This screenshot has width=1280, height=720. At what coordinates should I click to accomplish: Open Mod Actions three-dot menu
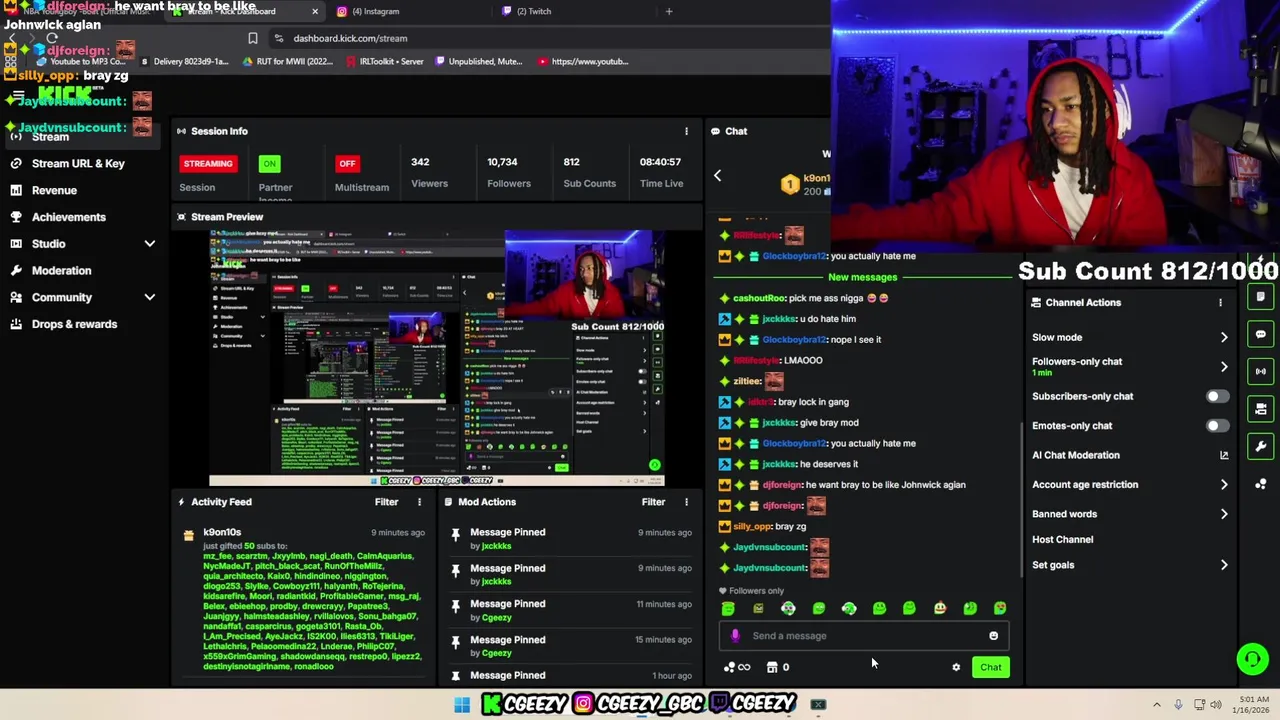686,502
